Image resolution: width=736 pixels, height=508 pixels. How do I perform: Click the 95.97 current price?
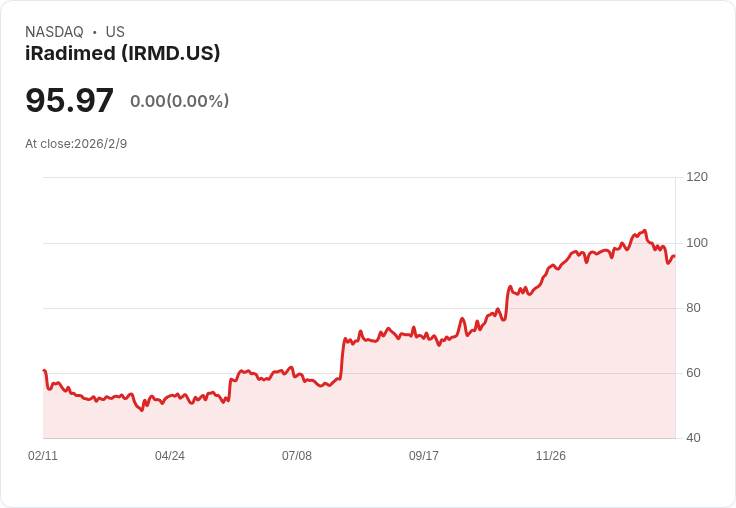(x=69, y=100)
